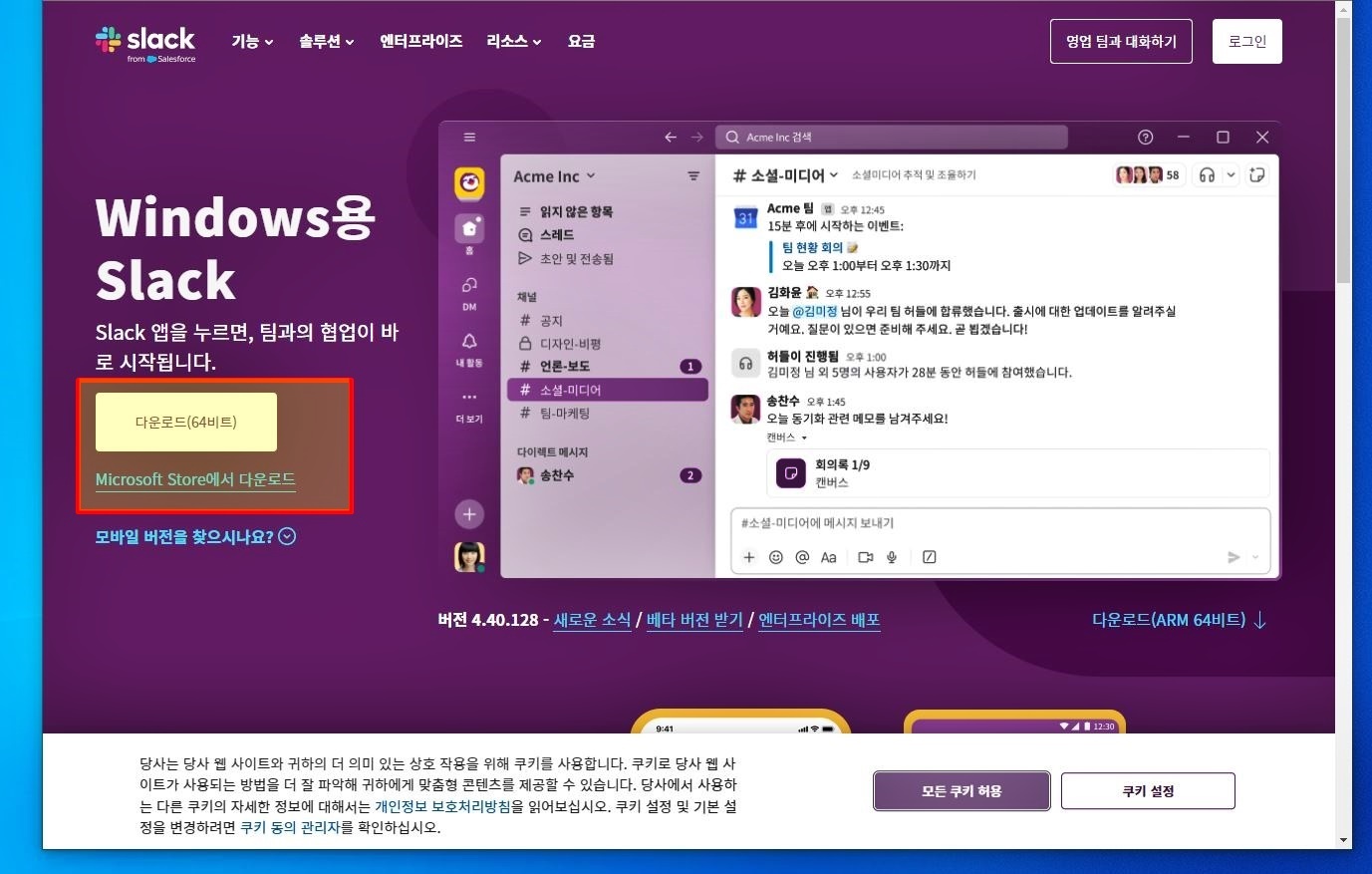The height and width of the screenshot is (874, 1372).
Task: Click the Slack logo in the header
Action: click(145, 43)
